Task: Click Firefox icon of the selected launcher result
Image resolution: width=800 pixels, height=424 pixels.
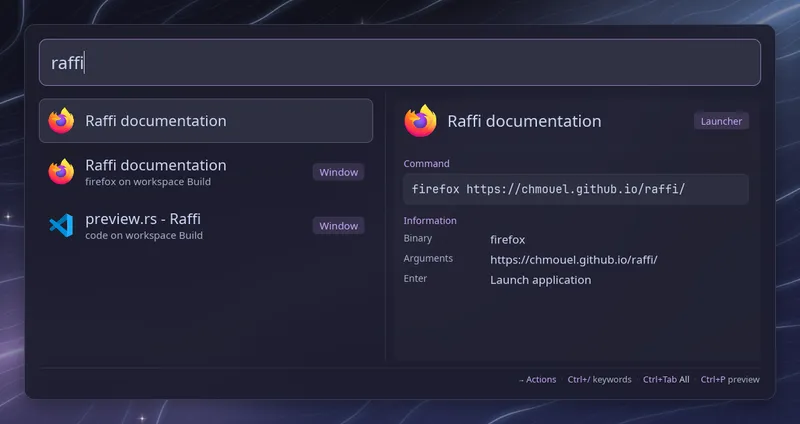Action: (61, 121)
